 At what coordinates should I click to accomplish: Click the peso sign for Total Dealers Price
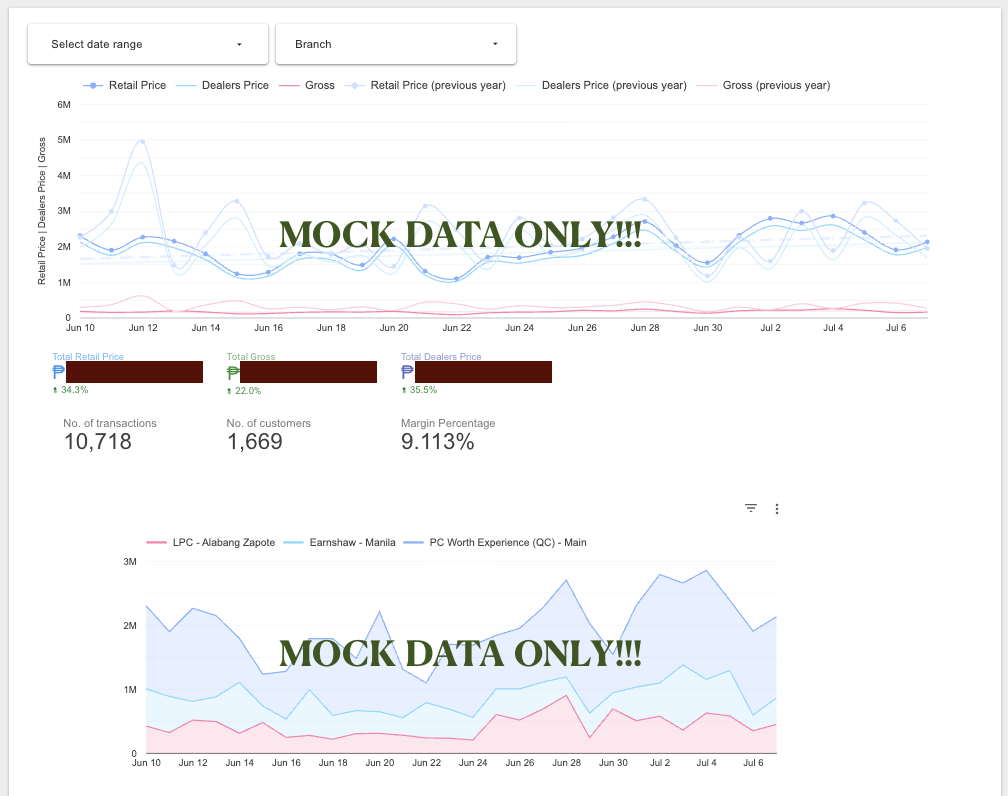coord(408,372)
